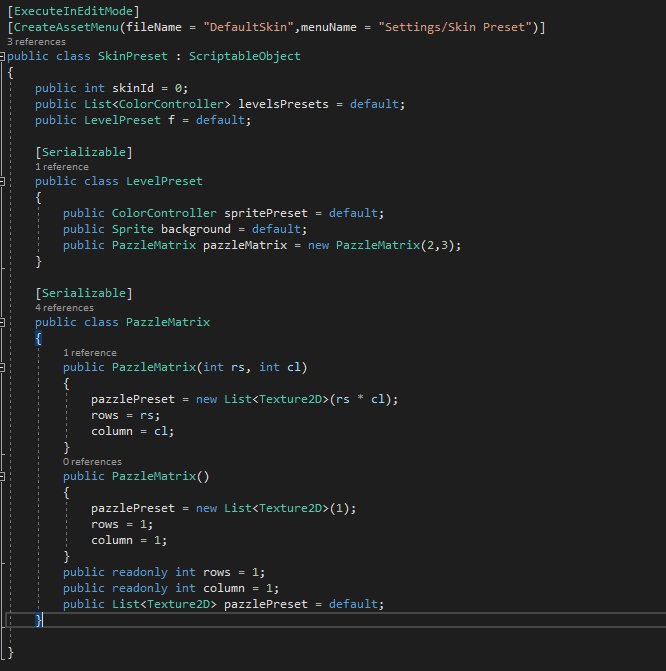
Task: Click the spritePreset field name
Action: click(x=266, y=214)
